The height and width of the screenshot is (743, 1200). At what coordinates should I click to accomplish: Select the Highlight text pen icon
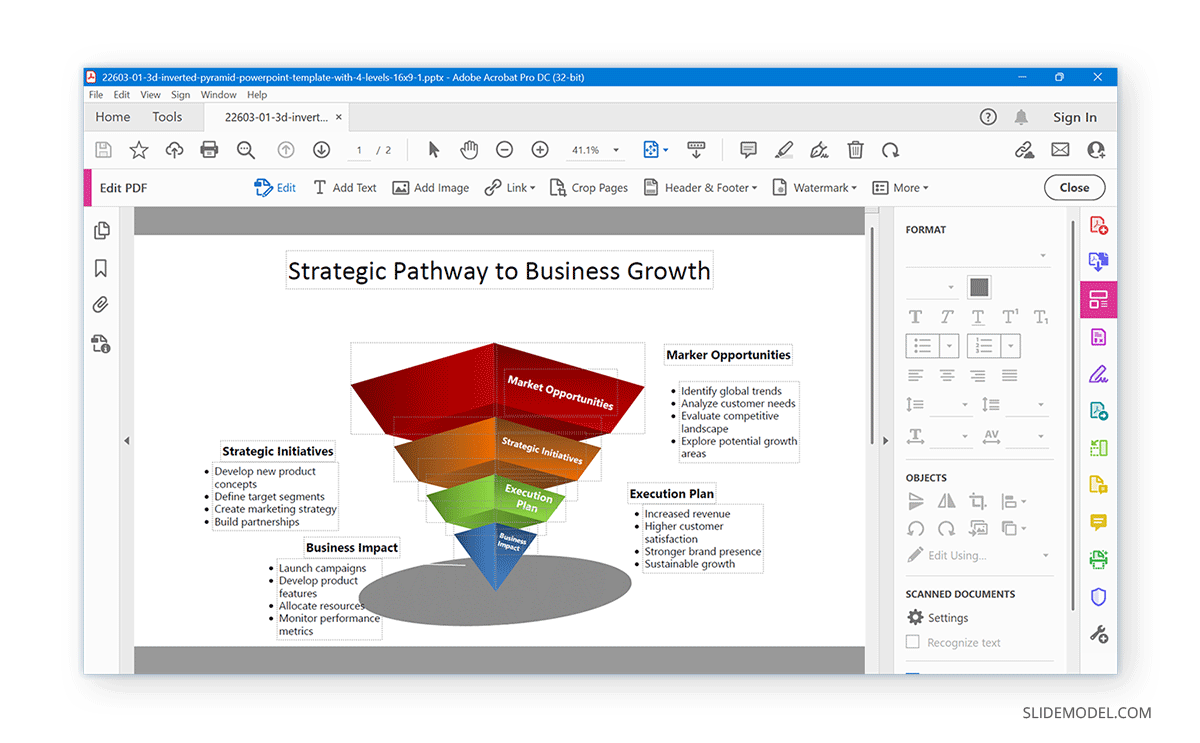click(x=784, y=150)
